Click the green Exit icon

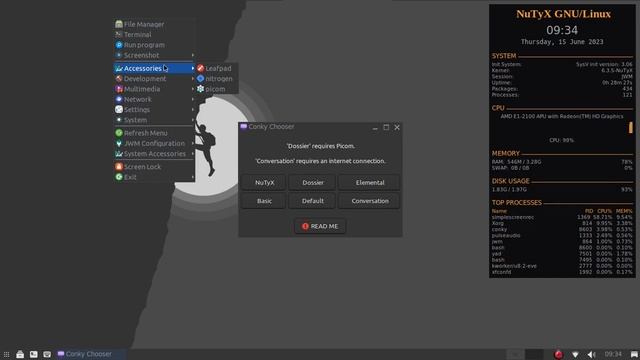click(119, 177)
